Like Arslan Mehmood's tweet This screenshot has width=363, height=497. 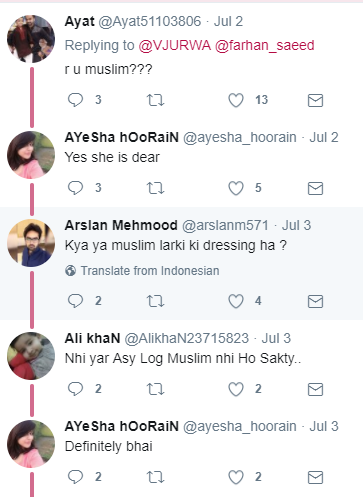[x=236, y=301]
